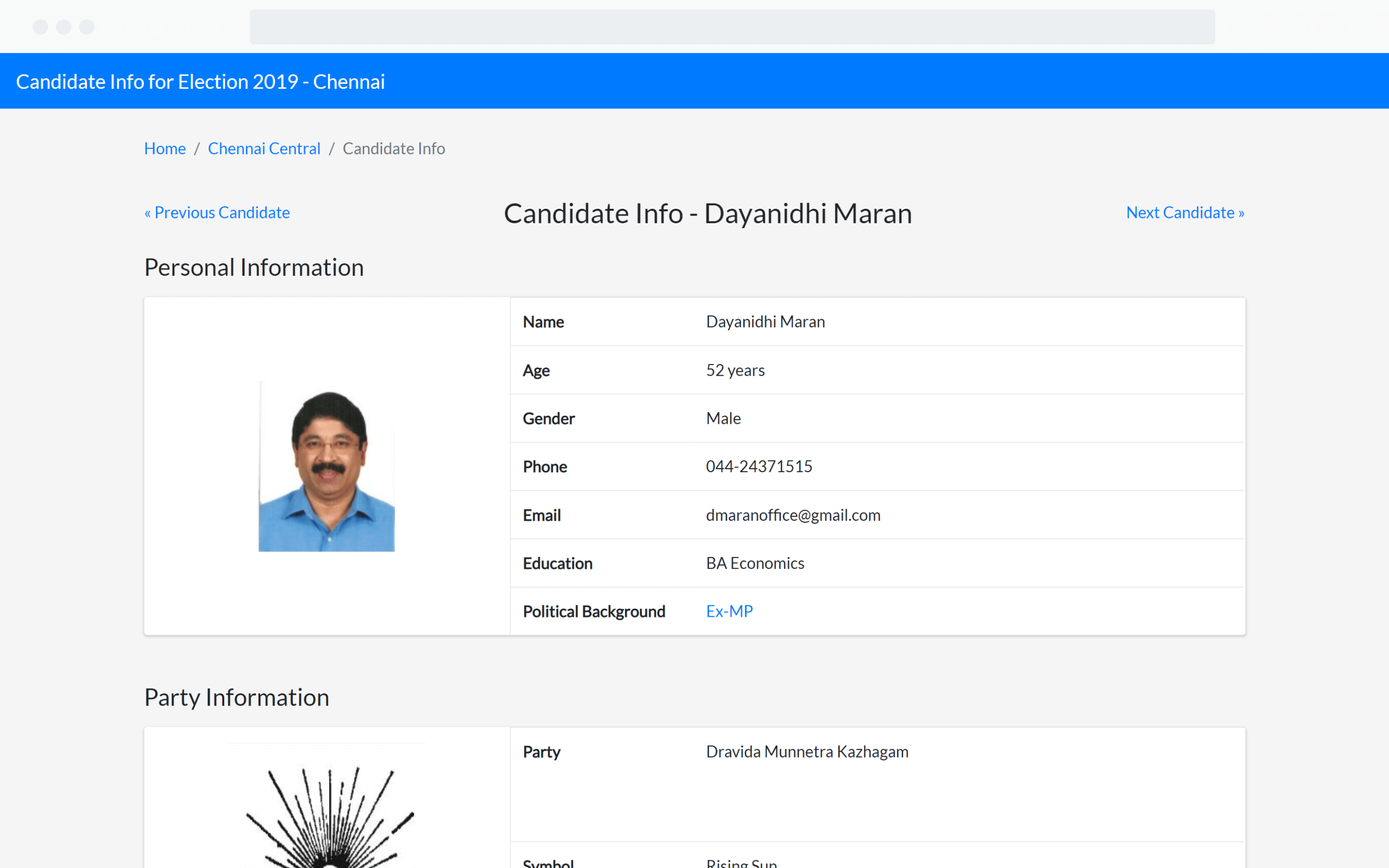The image size is (1389, 868).
Task: Click the phone number 044-24371515
Action: (759, 466)
